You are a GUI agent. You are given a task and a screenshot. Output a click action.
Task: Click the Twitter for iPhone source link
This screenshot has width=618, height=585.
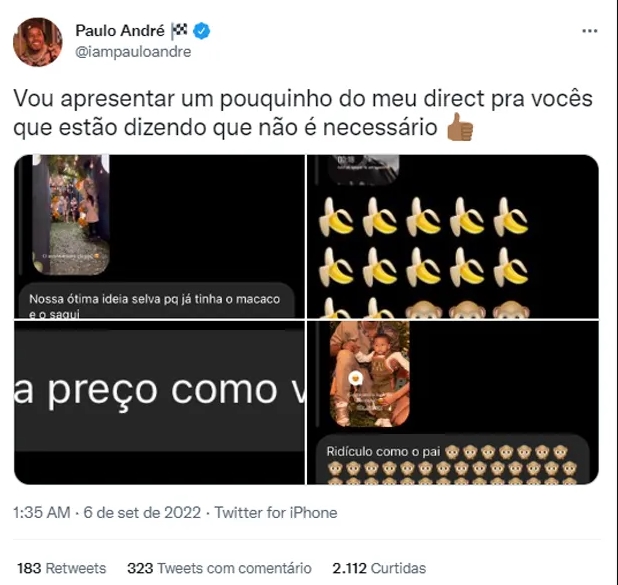click(276, 513)
